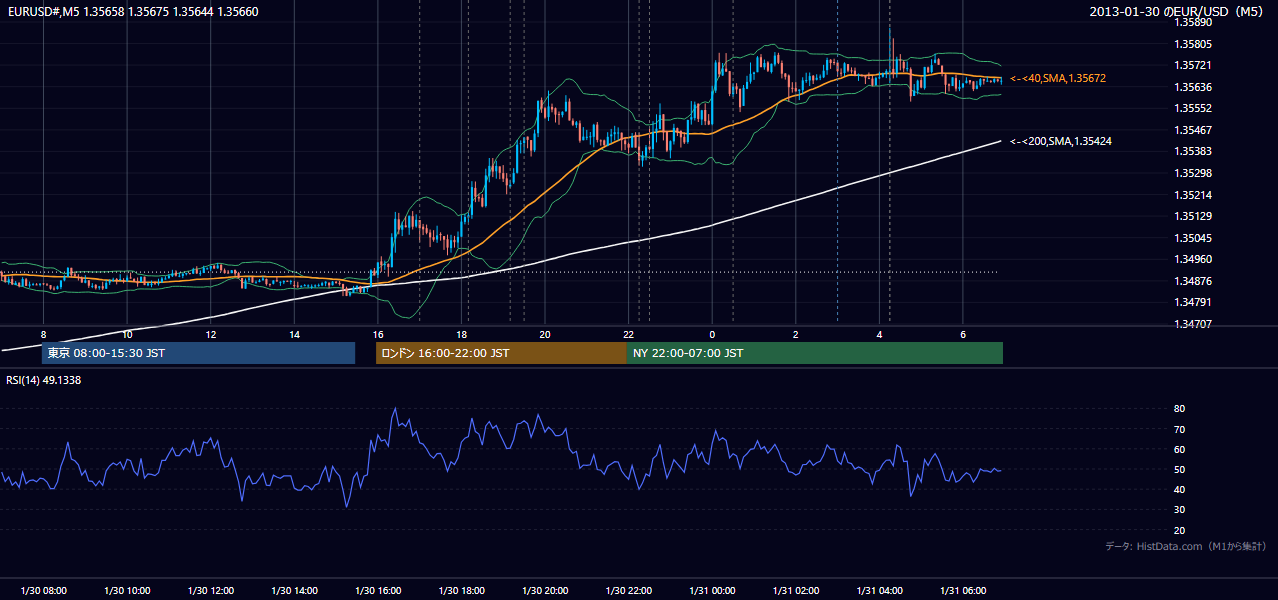Click the NY 22:00-07:00 JST session bar
The image size is (1278, 600).
[x=815, y=353]
